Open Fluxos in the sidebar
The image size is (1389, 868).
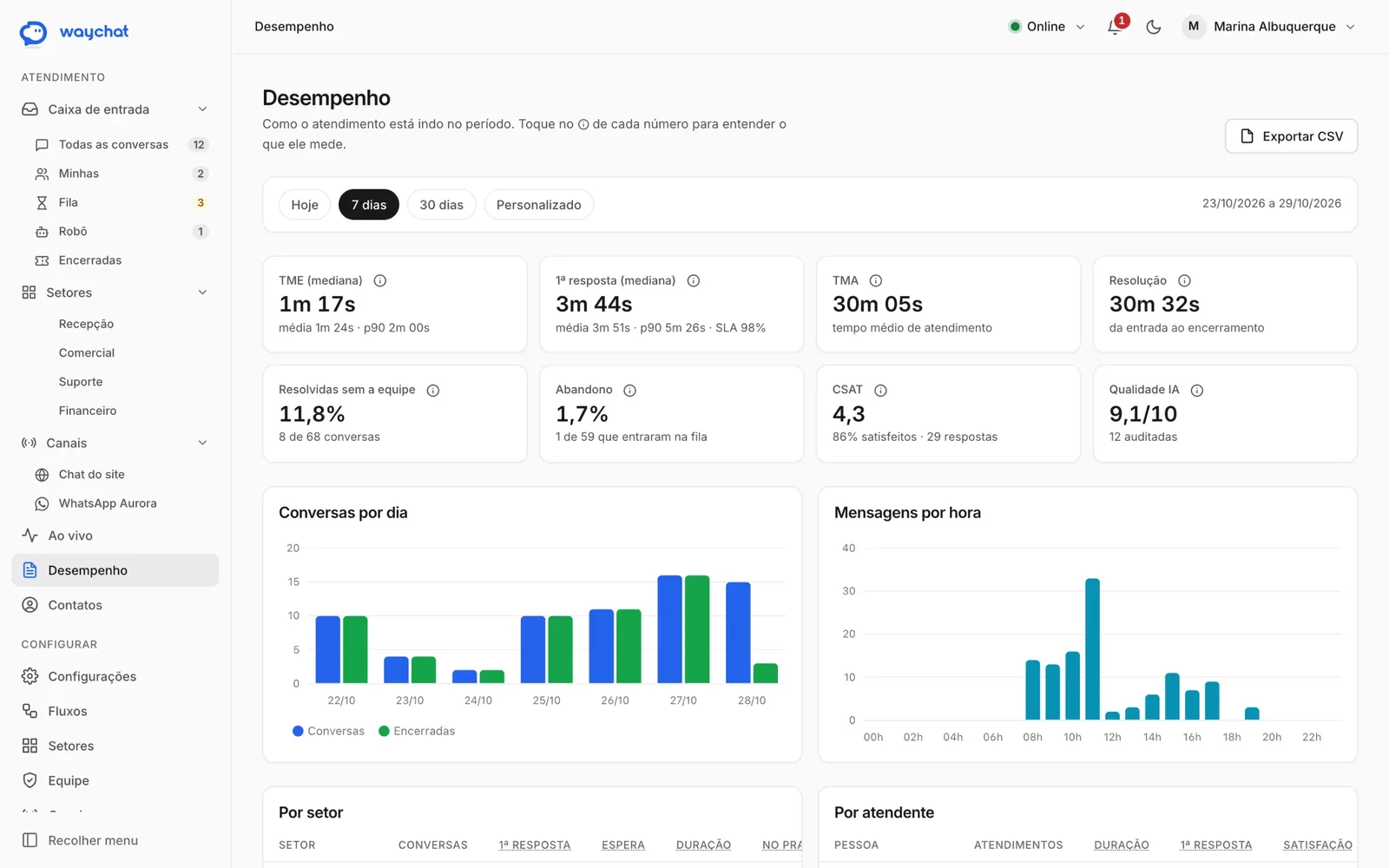pyautogui.click(x=115, y=711)
